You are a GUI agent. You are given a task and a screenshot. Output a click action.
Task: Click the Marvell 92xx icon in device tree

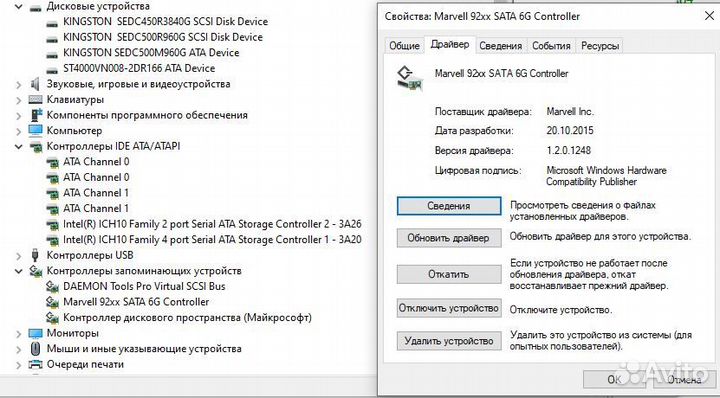click(x=52, y=303)
